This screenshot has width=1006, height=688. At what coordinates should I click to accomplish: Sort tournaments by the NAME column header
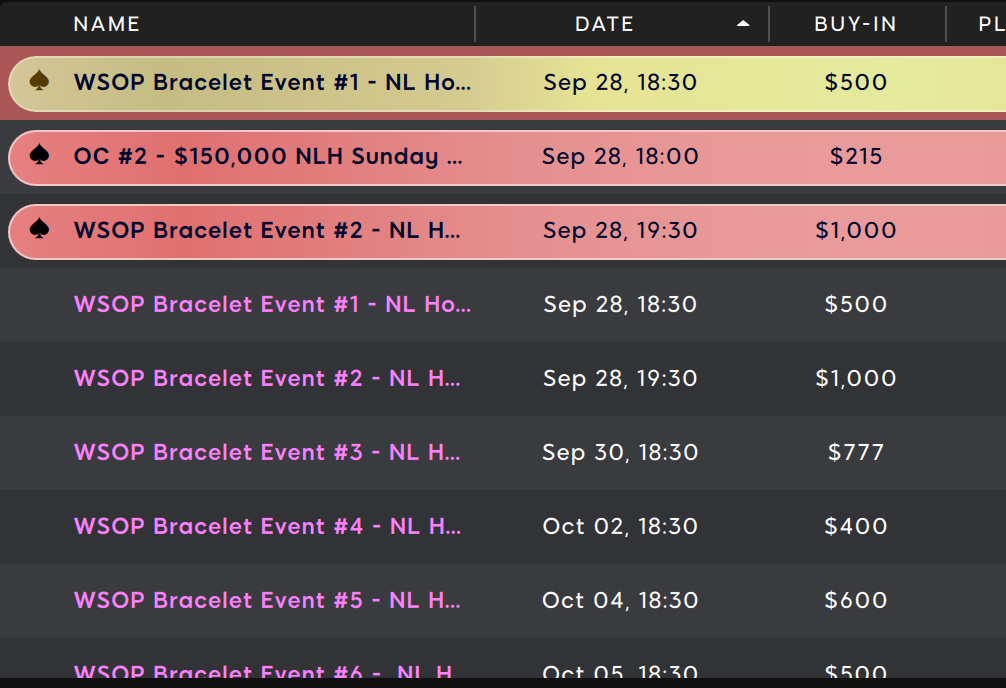coord(107,24)
